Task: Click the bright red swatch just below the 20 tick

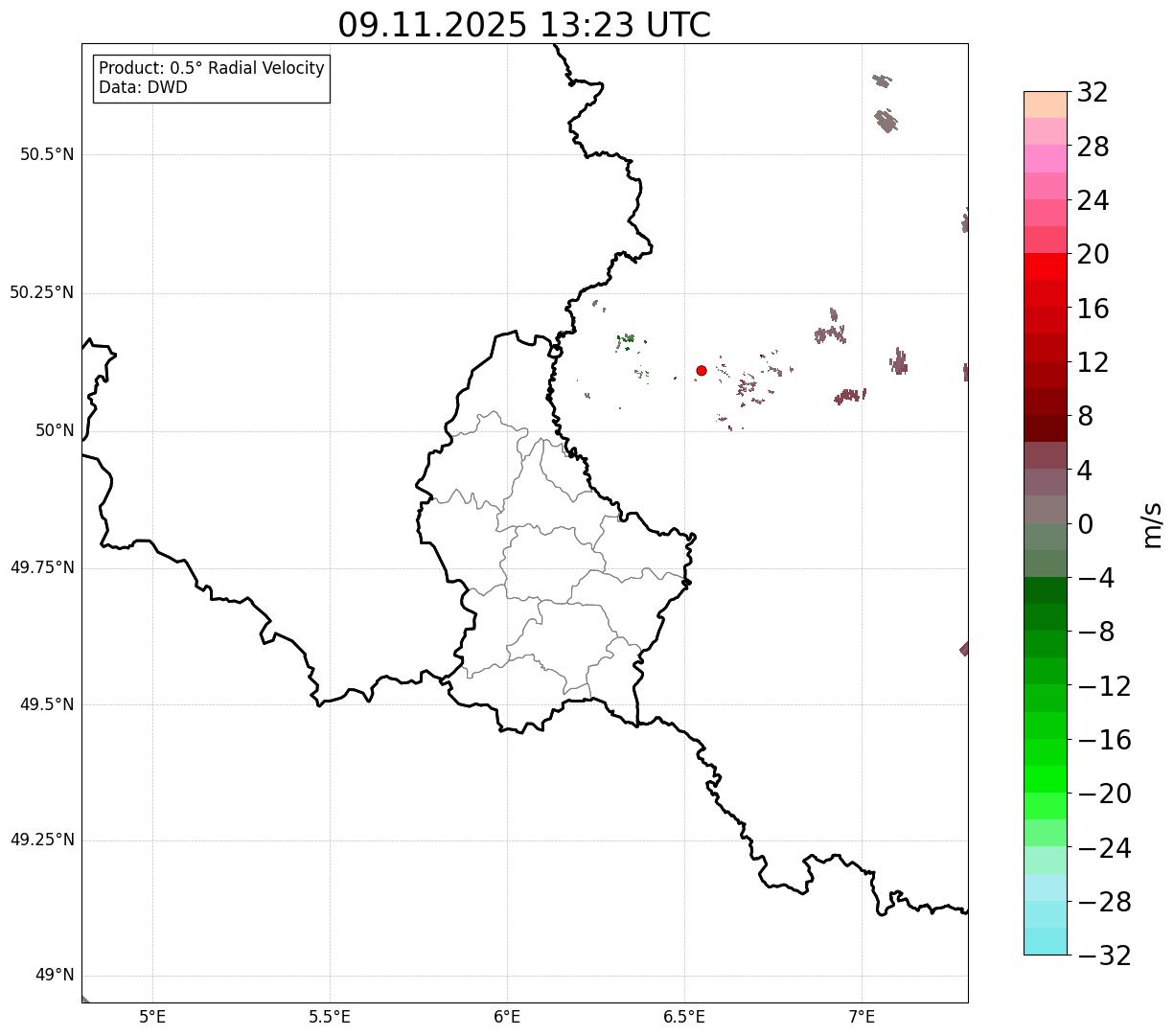Action: click(1046, 266)
